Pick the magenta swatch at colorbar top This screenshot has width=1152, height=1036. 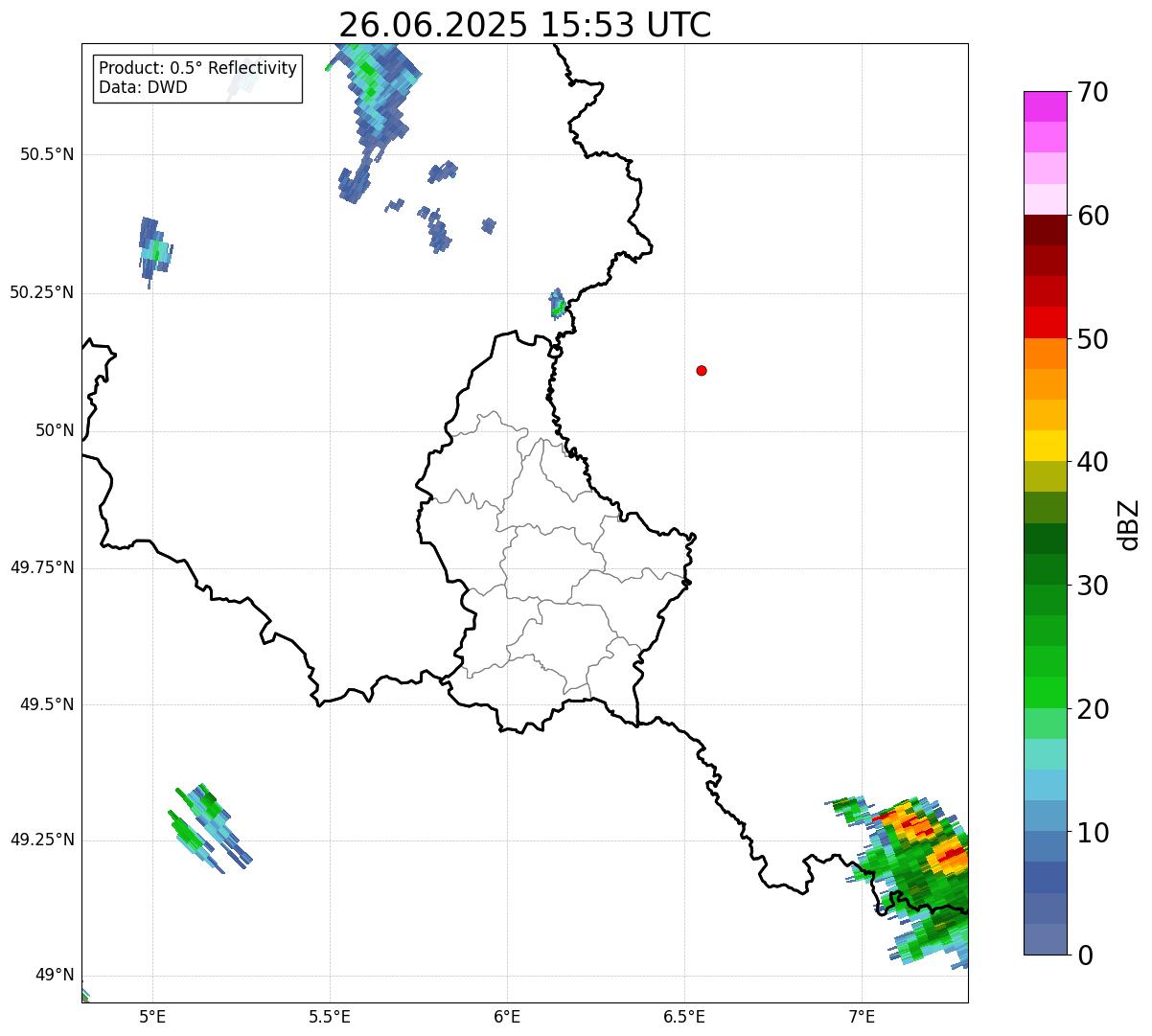pos(1045,106)
